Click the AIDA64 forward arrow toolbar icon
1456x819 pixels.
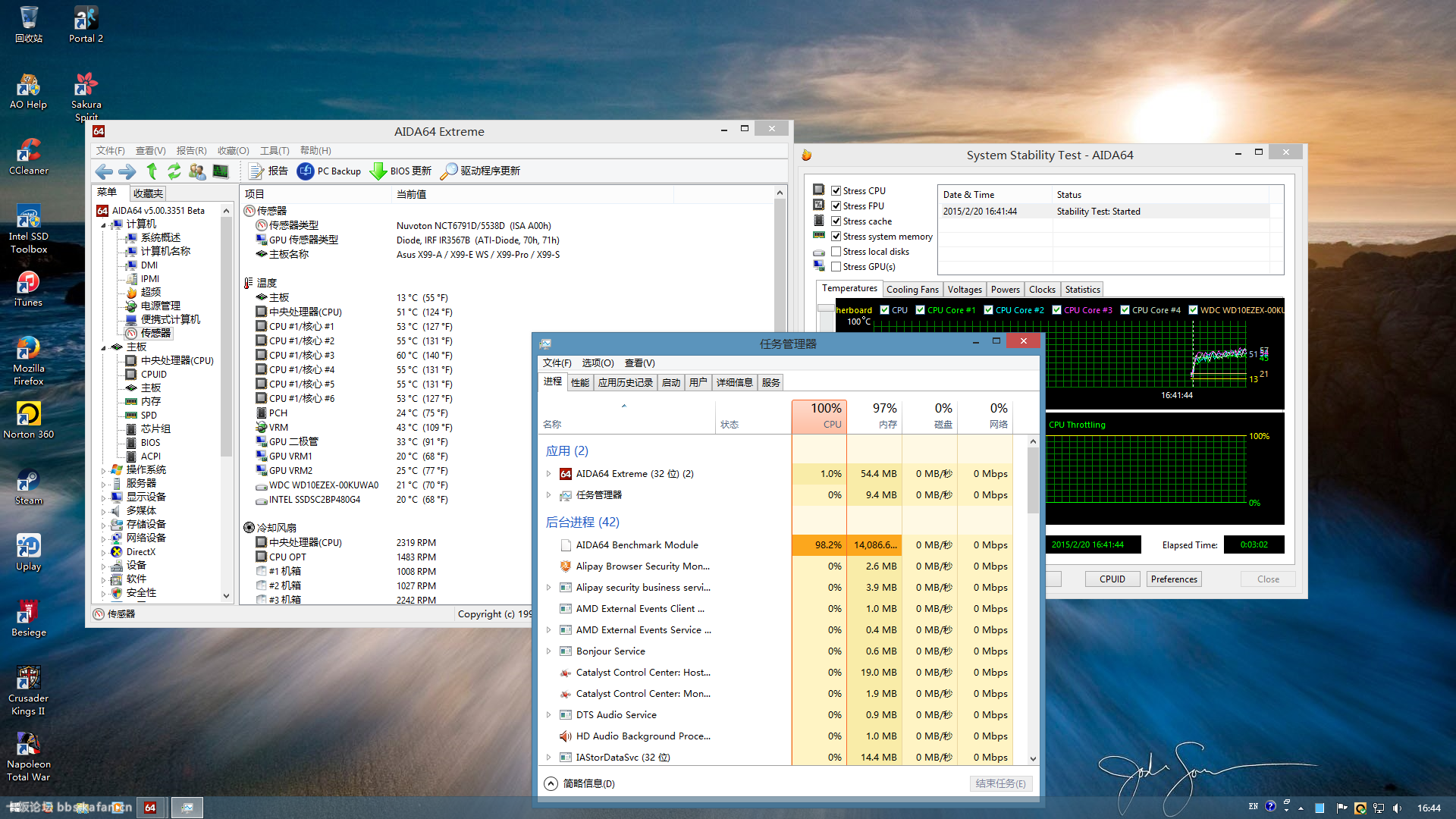point(127,171)
